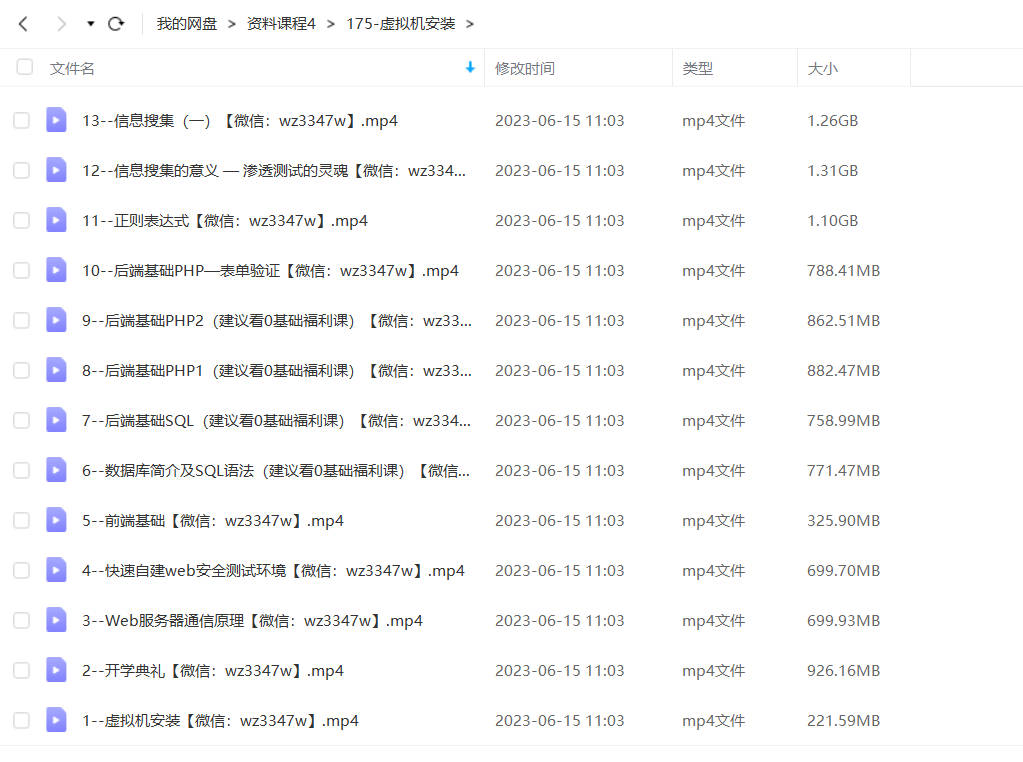Image resolution: width=1023 pixels, height=762 pixels.
Task: Check the box for 4--快速自建web安全测试环境 file
Action: point(22,571)
